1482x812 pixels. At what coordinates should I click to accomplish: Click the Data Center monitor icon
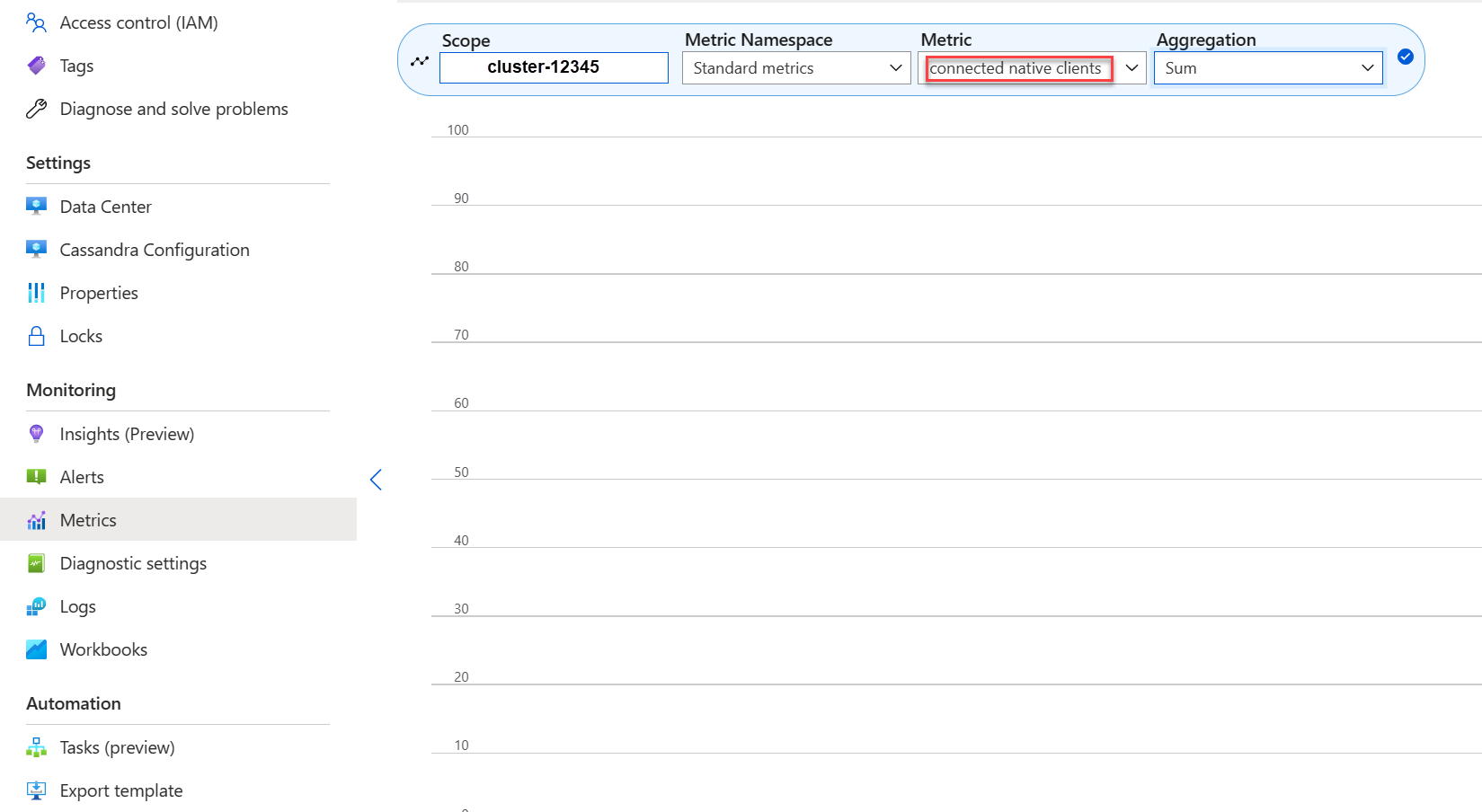click(36, 207)
